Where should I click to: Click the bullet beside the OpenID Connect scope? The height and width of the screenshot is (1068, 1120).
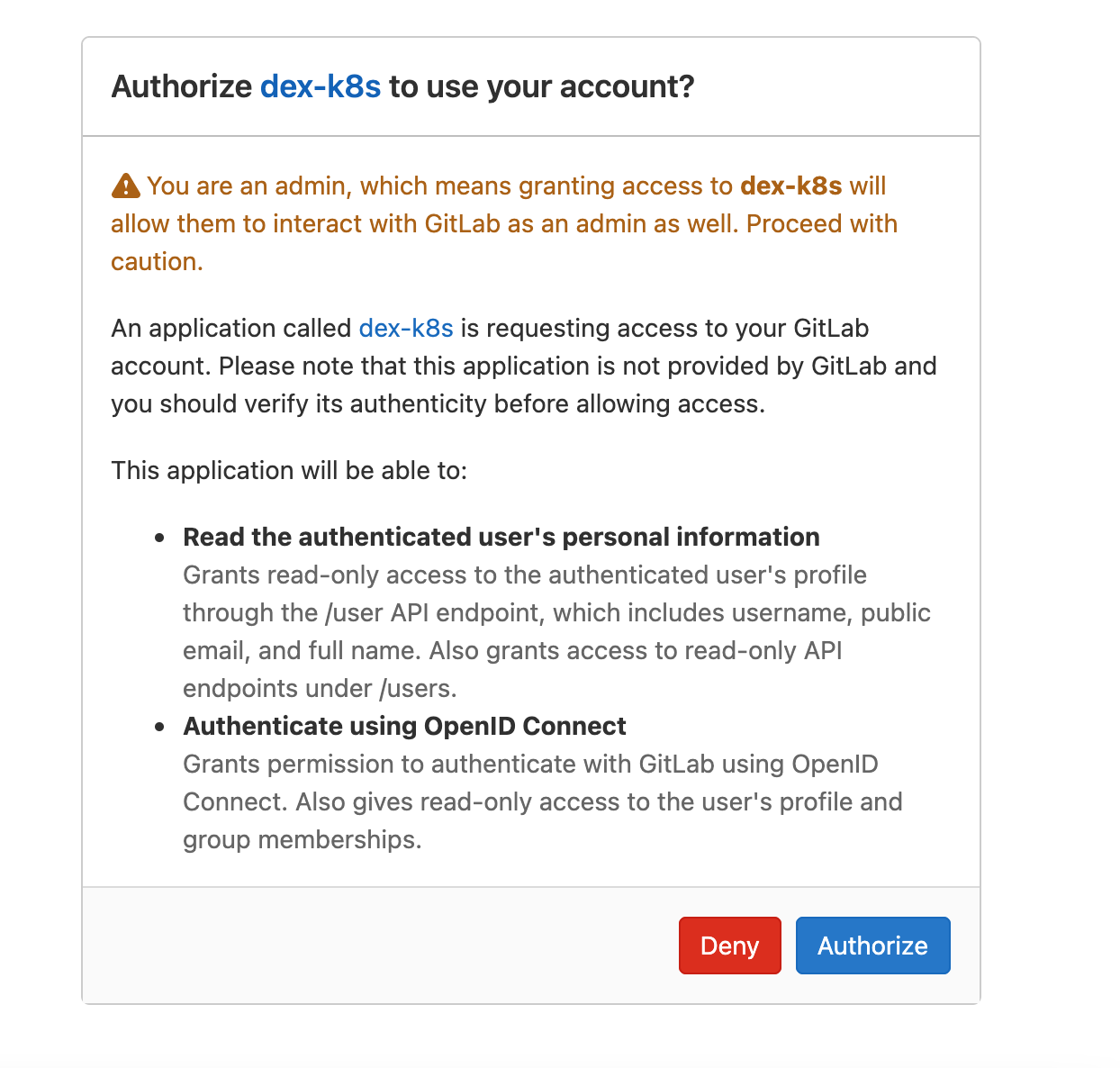[x=159, y=727]
